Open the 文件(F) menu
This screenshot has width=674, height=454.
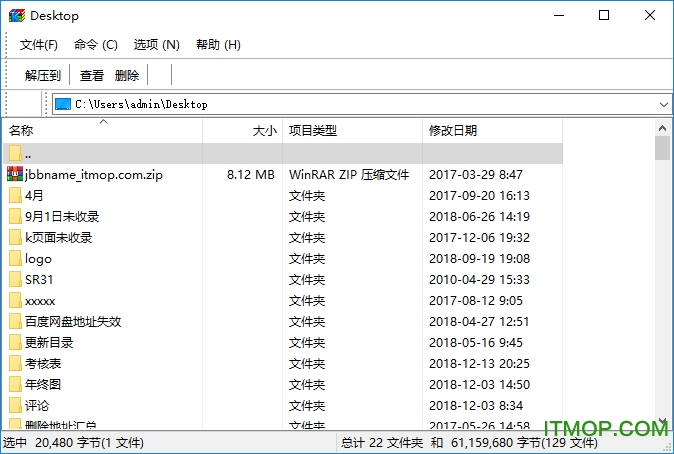coord(39,44)
